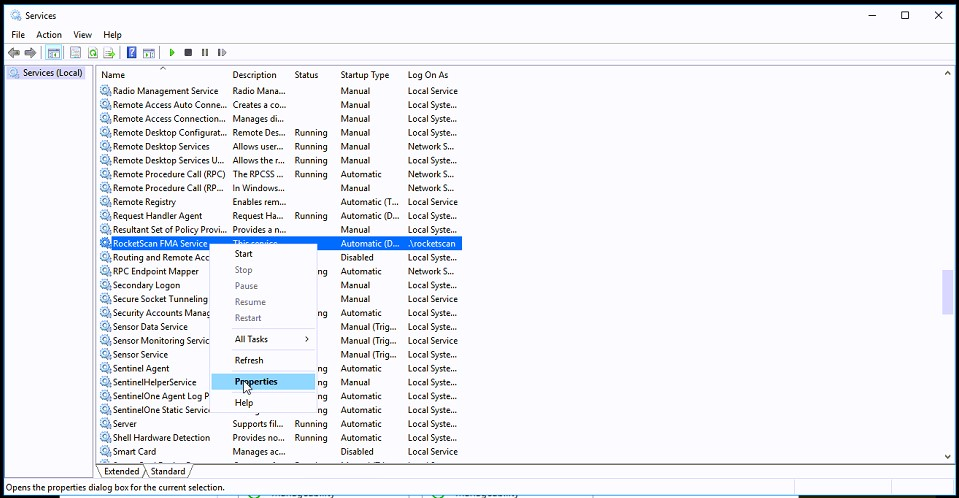
Task: Click gear icon of Radio Management Service
Action: click(x=106, y=91)
